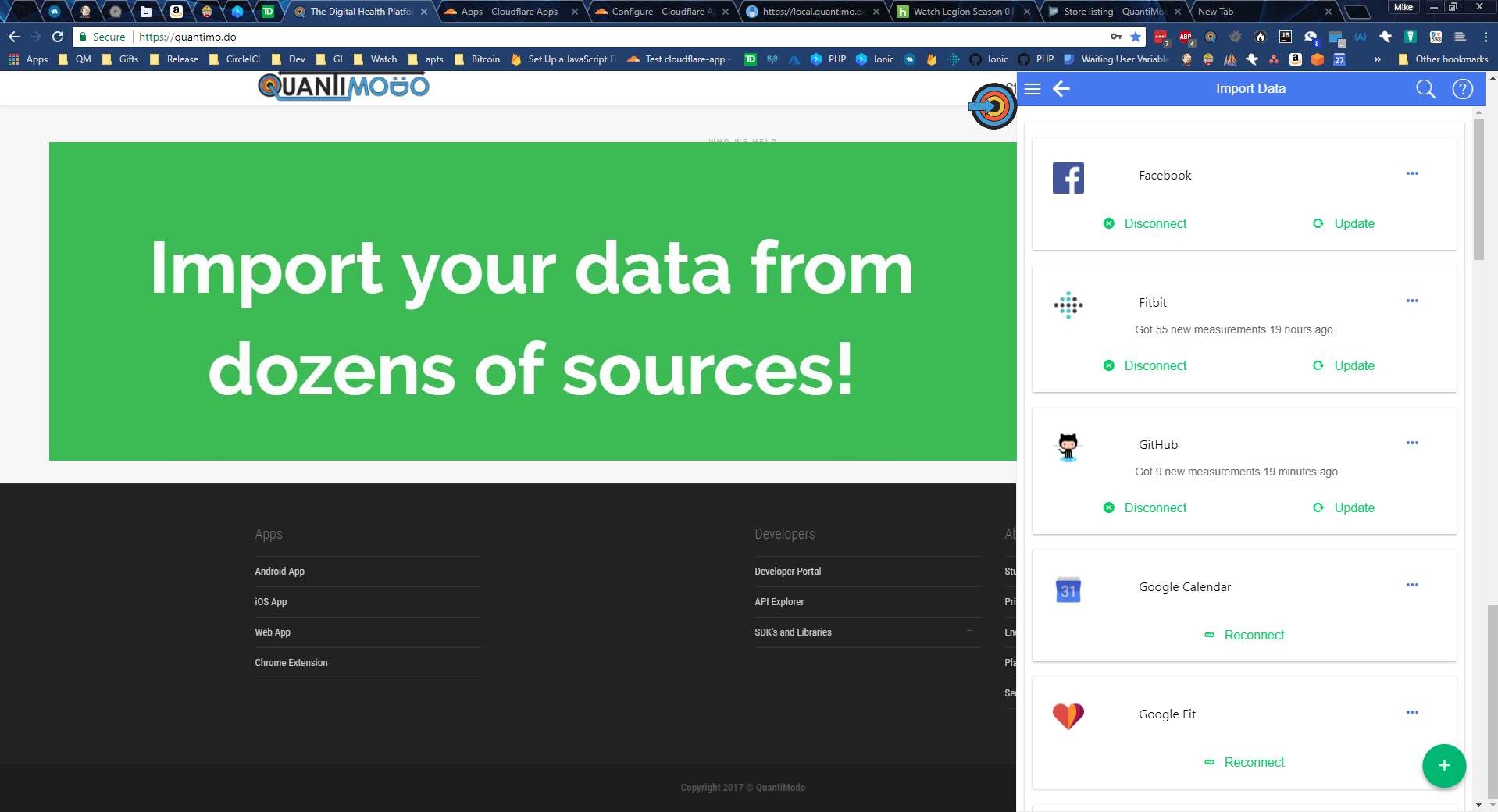Open Facebook card's three-dot options menu

point(1412,173)
